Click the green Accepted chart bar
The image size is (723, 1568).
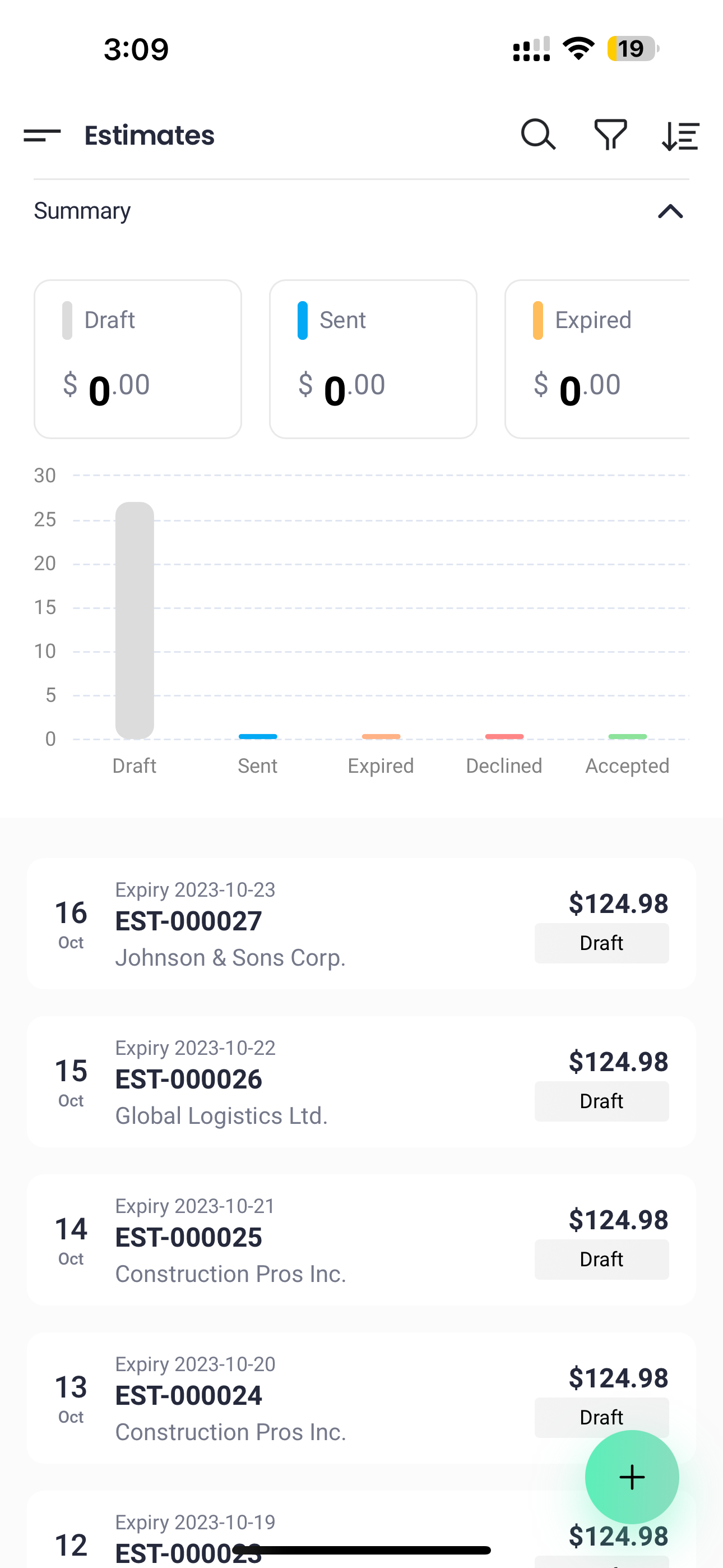[628, 736]
